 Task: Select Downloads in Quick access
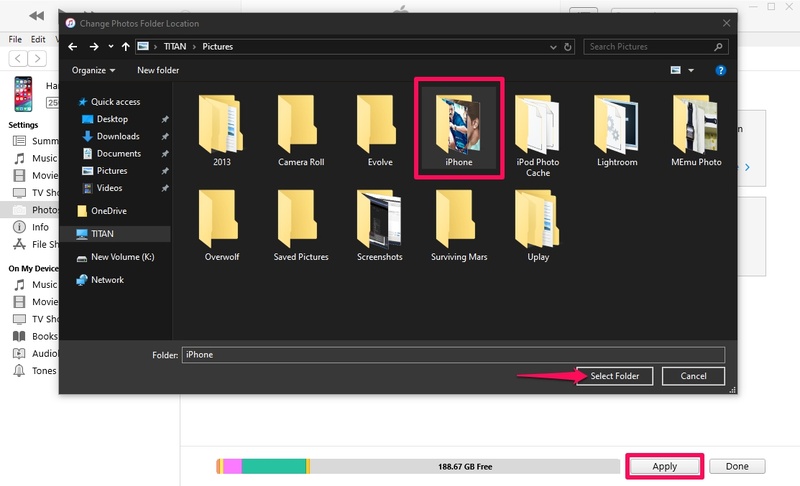118,136
